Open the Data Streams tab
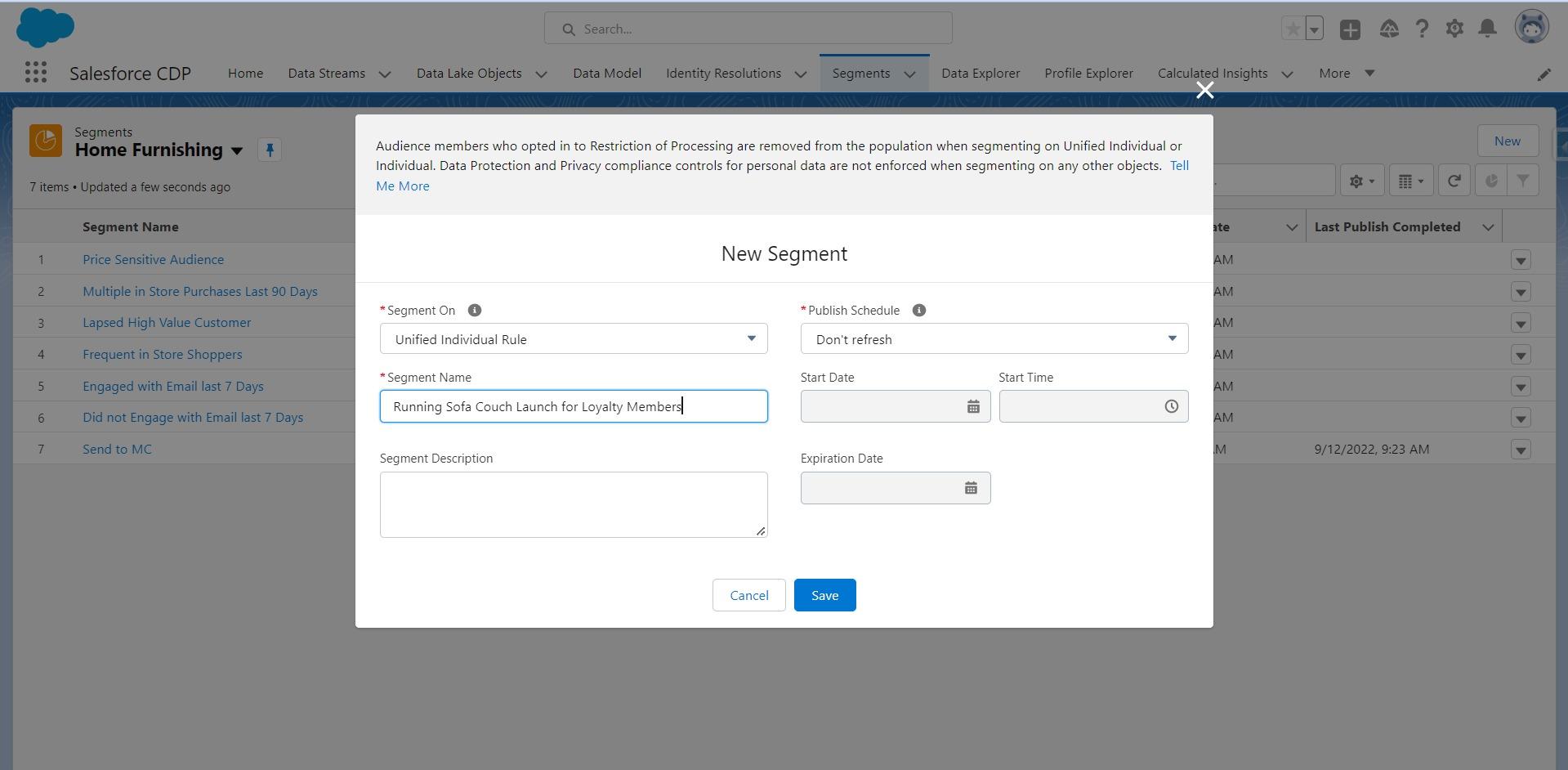1568x770 pixels. (326, 74)
